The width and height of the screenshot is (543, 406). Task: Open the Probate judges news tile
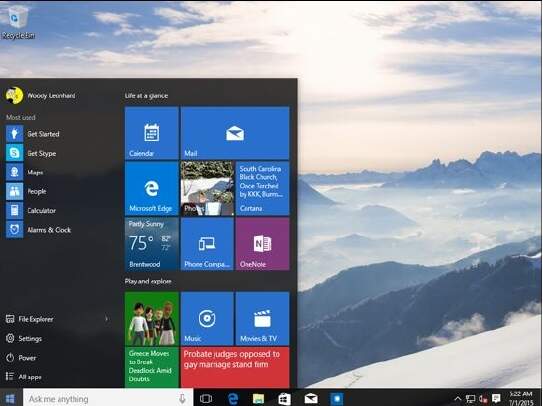(x=235, y=367)
